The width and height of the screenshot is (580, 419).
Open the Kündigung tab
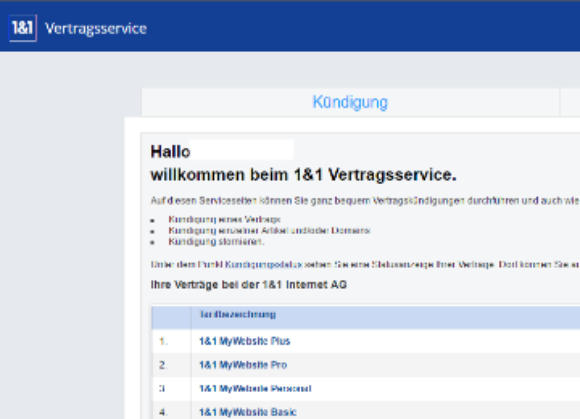350,102
